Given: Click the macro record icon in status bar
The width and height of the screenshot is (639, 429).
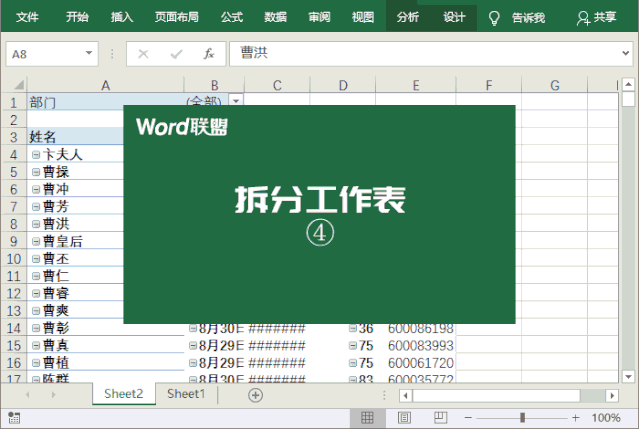Looking at the screenshot, I should (x=13, y=417).
